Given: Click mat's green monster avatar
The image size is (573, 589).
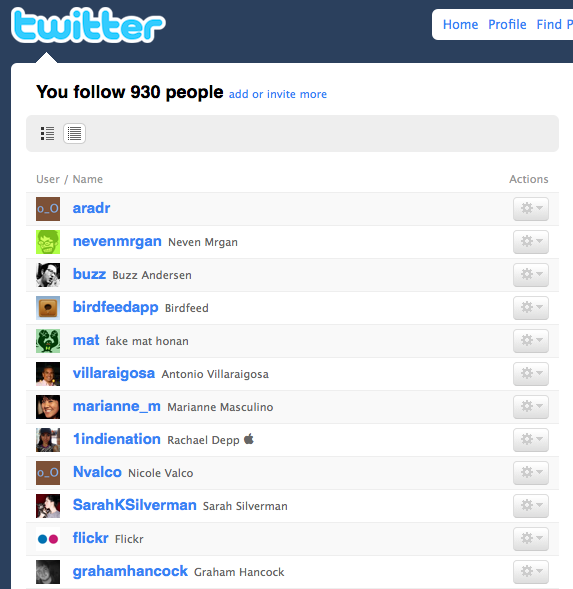Looking at the screenshot, I should [48, 341].
